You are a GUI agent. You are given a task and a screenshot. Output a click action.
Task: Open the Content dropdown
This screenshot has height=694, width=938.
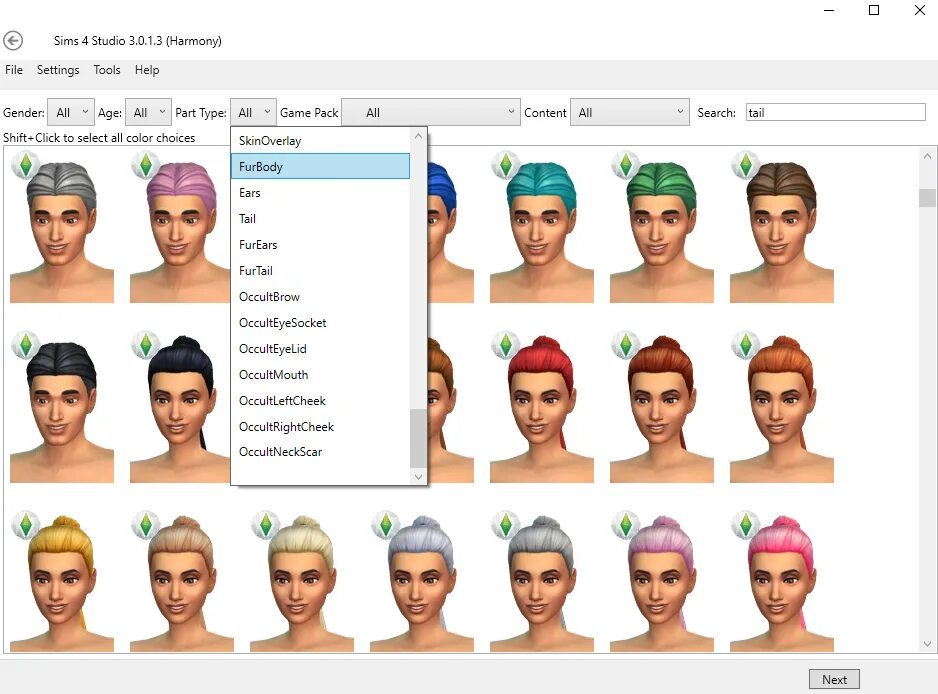[630, 112]
